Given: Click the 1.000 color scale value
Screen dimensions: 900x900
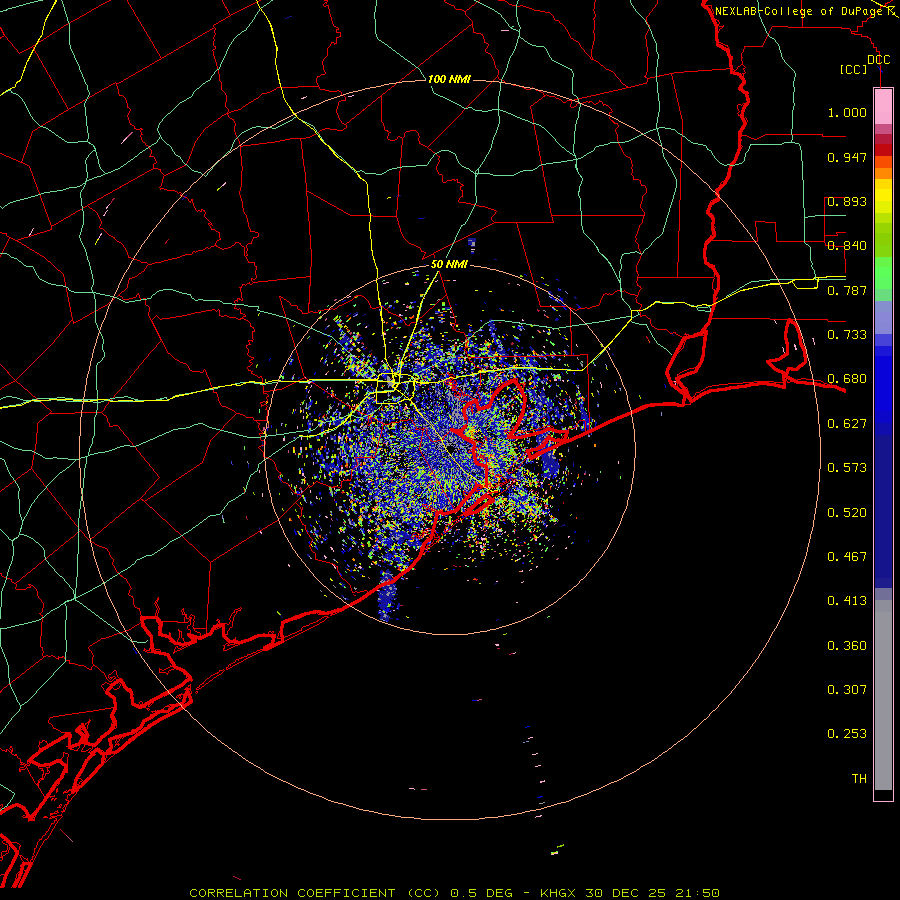Looking at the screenshot, I should click(847, 112).
